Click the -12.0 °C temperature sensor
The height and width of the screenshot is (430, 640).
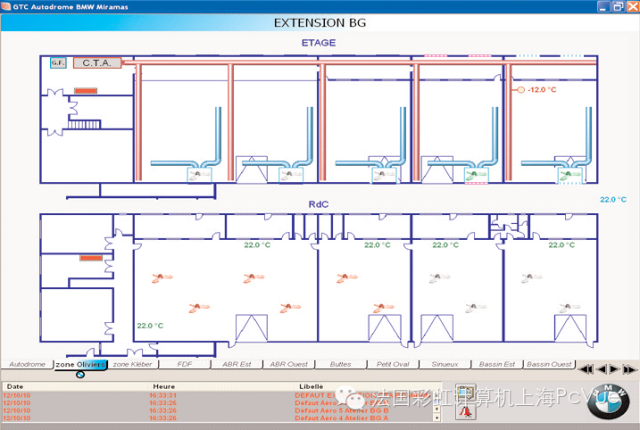(537, 90)
